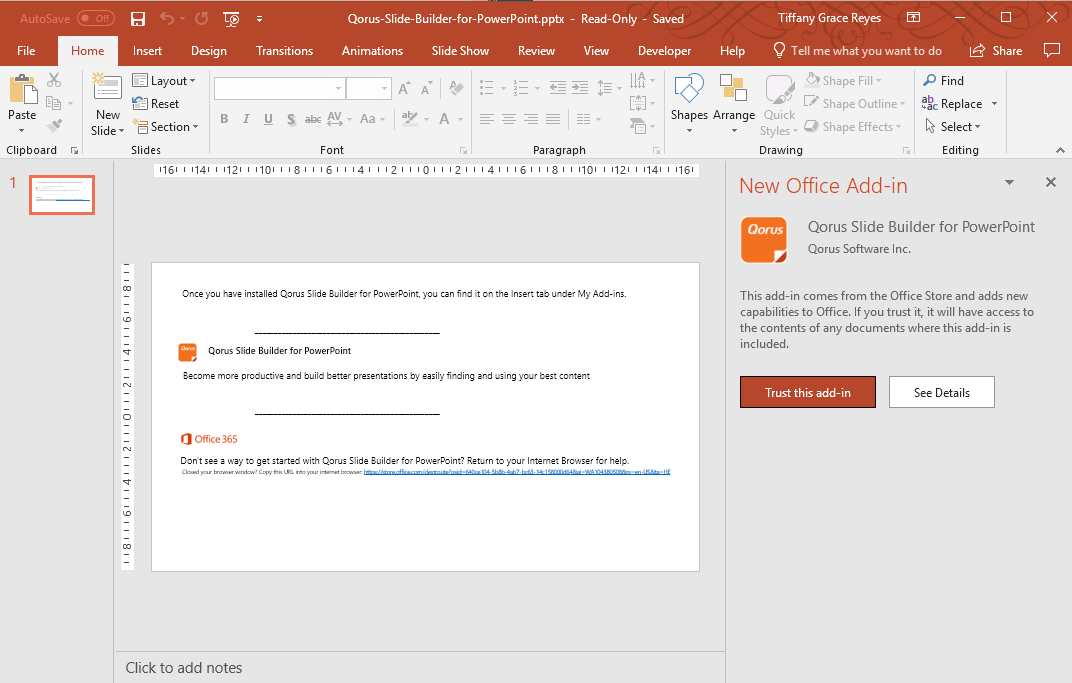This screenshot has width=1072, height=683.
Task: Switch to the Animations tab
Action: pos(372,51)
